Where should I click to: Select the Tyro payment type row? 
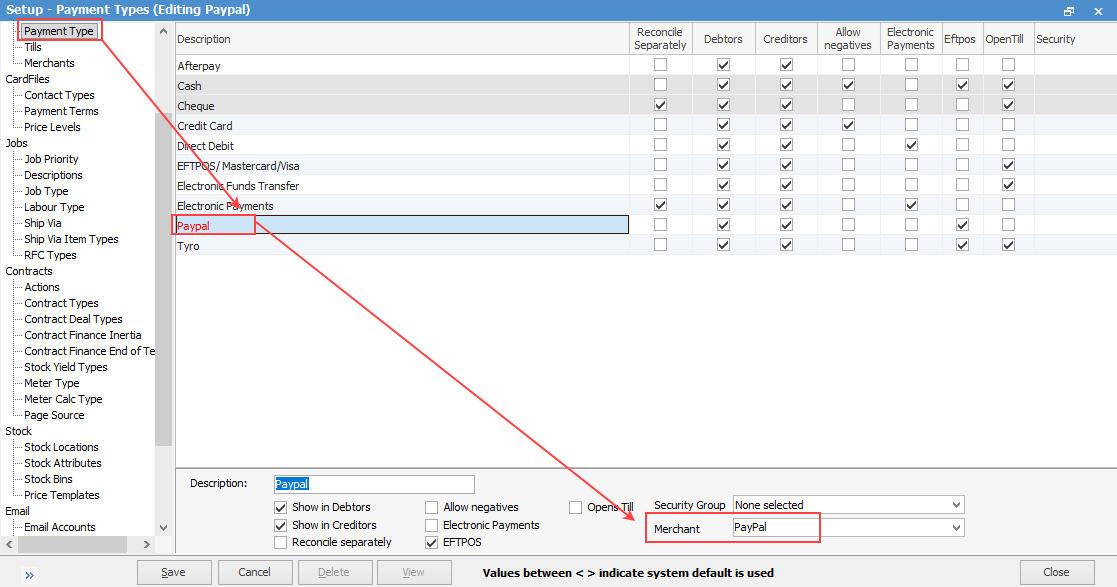pyautogui.click(x=400, y=245)
